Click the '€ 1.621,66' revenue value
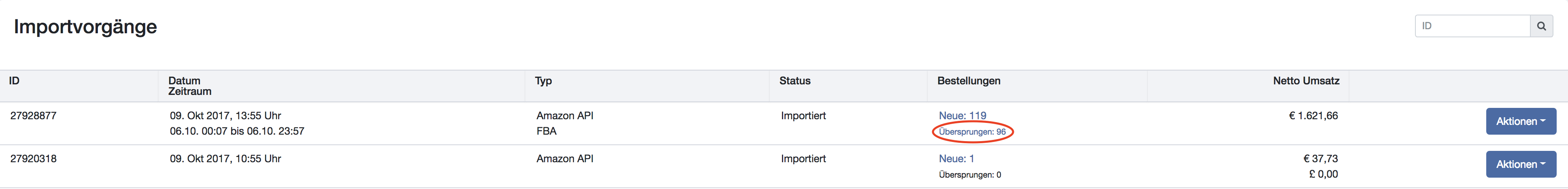 (1313, 116)
